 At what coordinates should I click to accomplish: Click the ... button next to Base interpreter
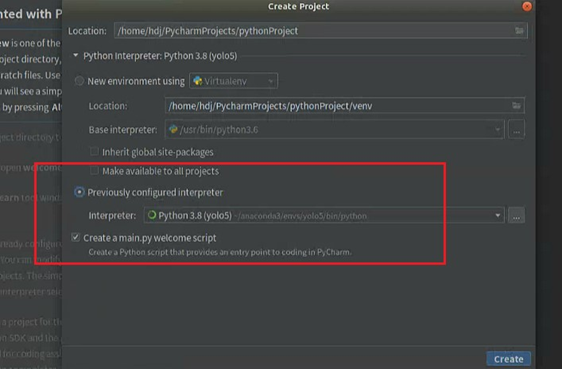516,129
